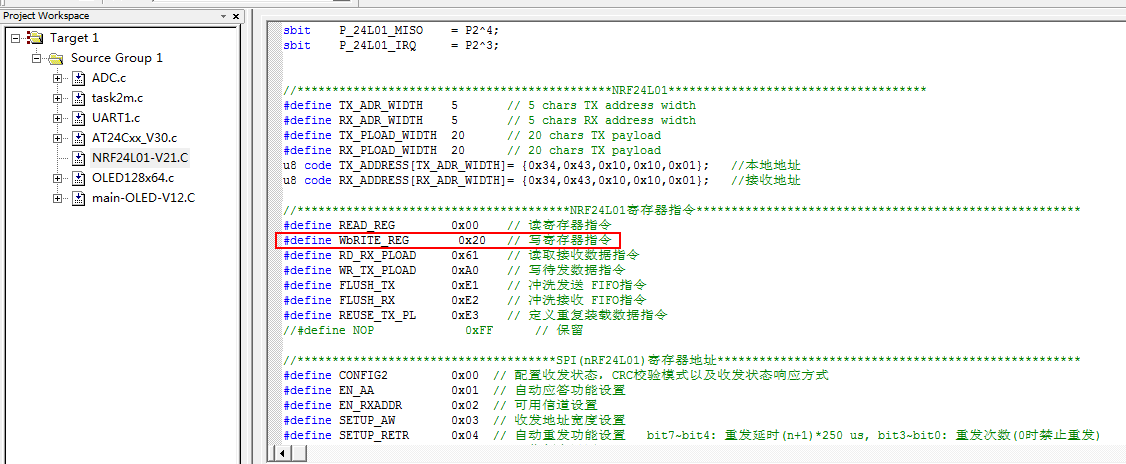Viewport: 1126px width, 464px height.
Task: Collapse the Target 1 tree node
Action: [17, 37]
